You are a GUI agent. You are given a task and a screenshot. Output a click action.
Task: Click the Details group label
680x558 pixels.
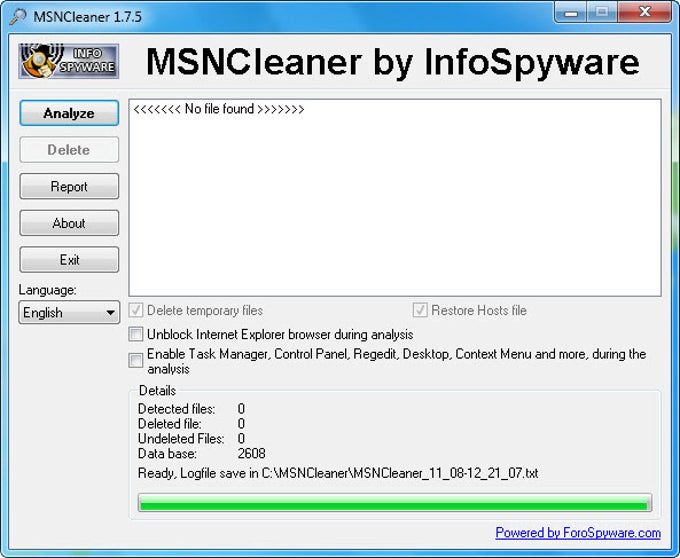tap(157, 391)
